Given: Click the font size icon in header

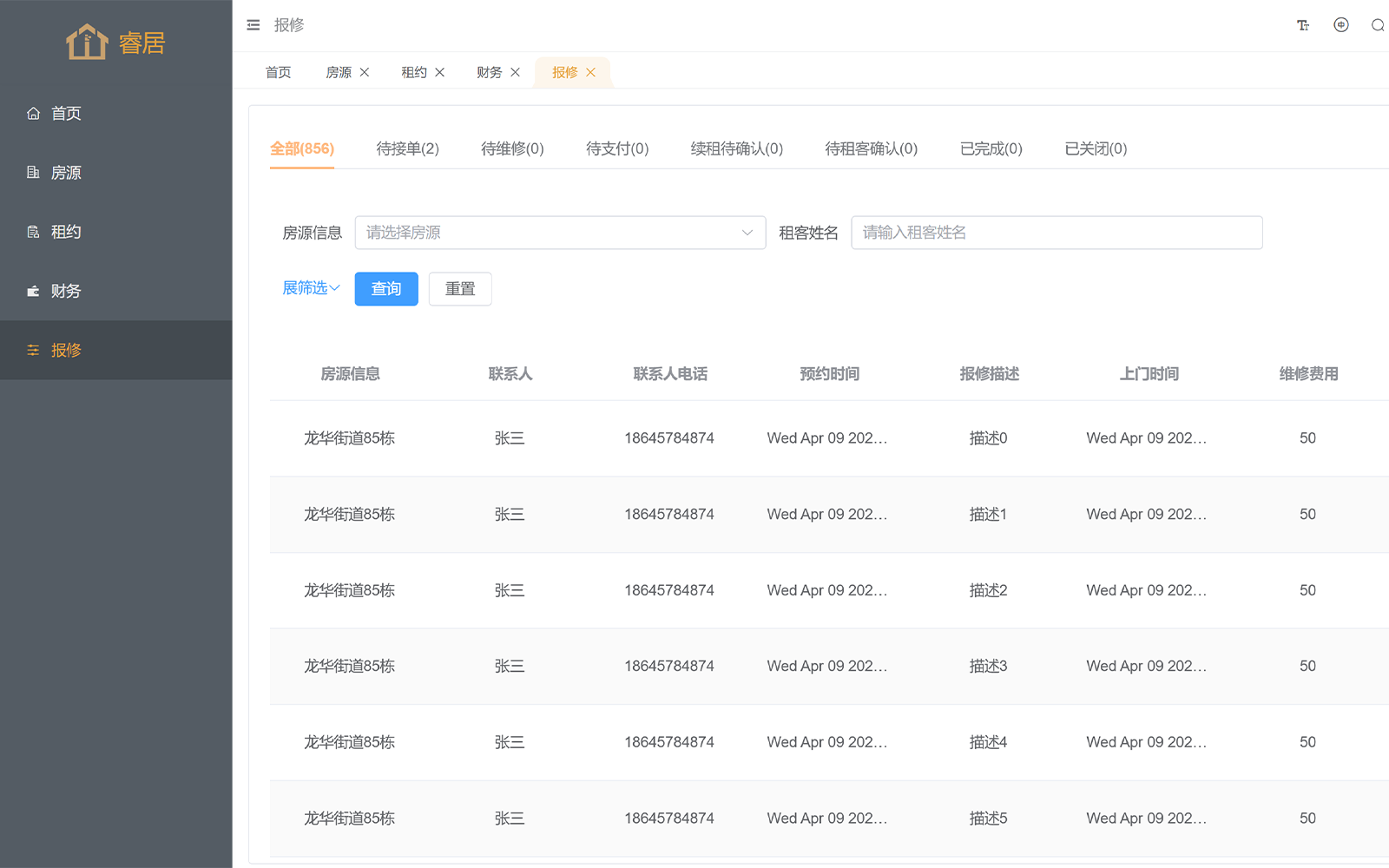Looking at the screenshot, I should coord(1303,25).
